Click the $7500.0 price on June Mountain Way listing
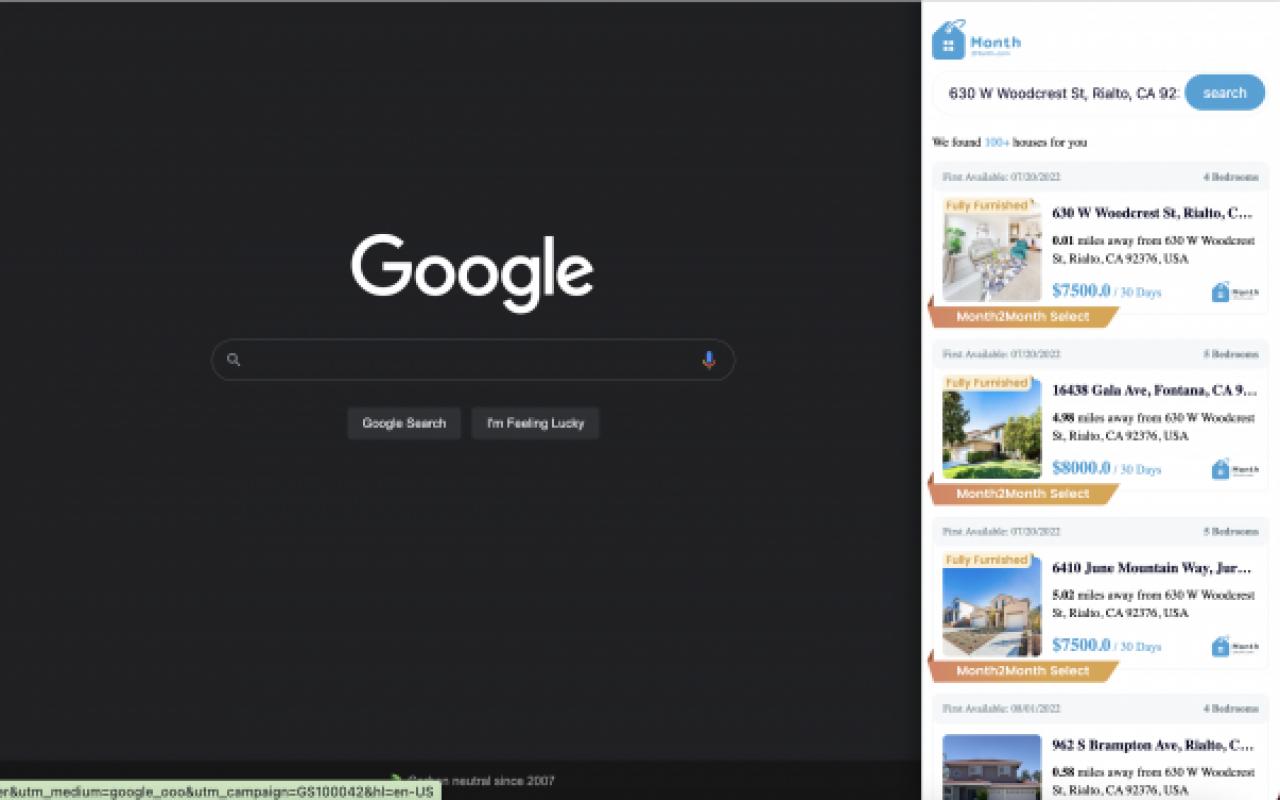The image size is (1280, 800). click(x=1081, y=645)
